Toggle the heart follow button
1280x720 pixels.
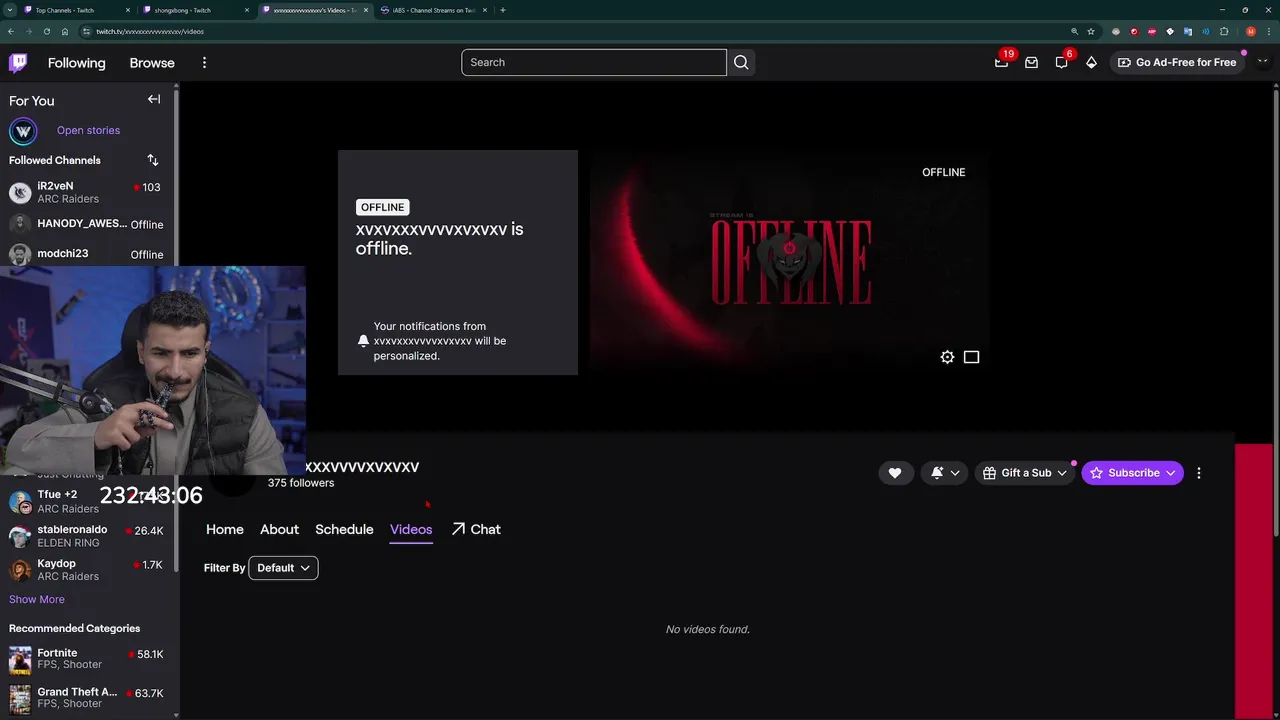[x=895, y=473]
